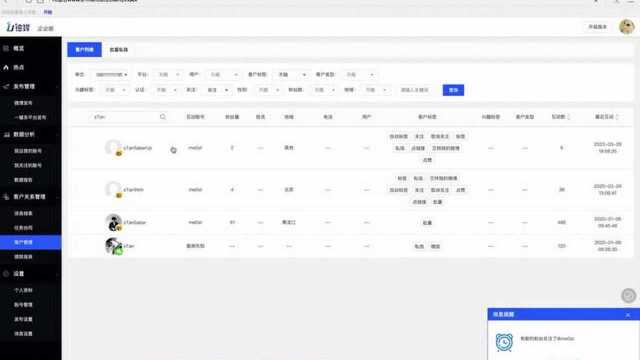
Task: Click the alarm clock icon in the notification popup
Action: point(504,342)
